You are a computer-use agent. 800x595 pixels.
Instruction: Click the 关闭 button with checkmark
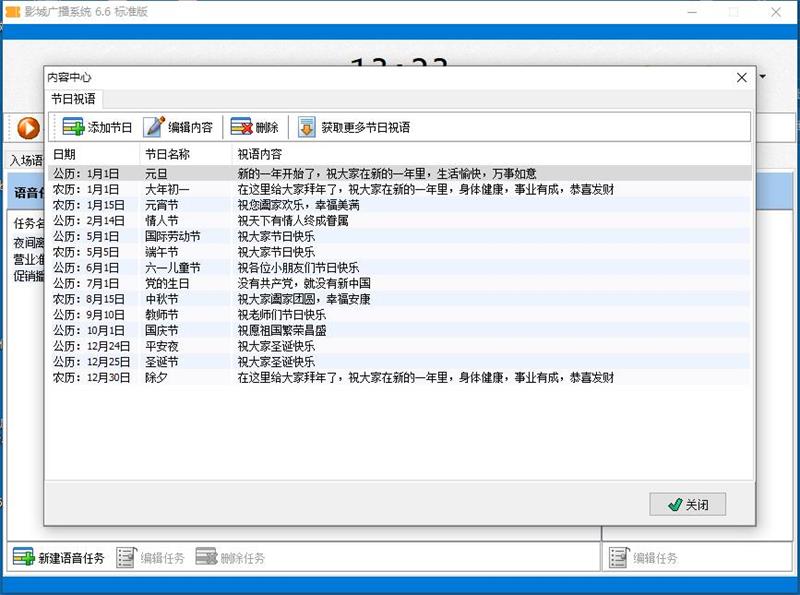point(687,505)
